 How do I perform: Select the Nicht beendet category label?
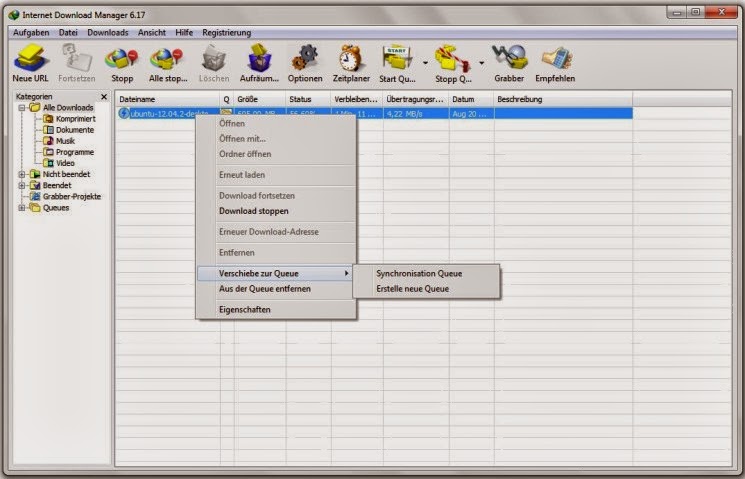[x=66, y=174]
